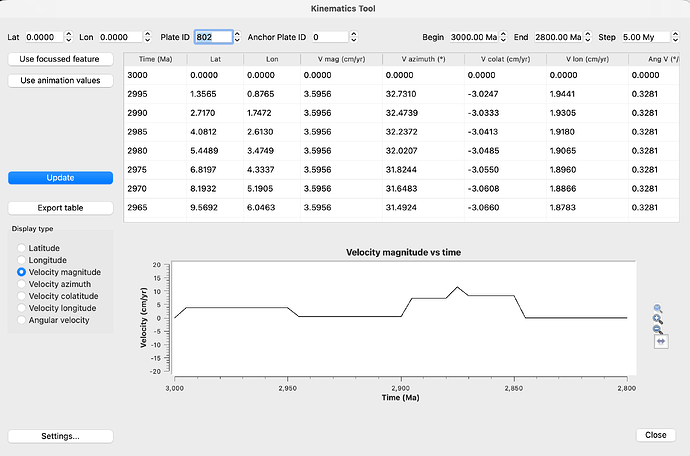This screenshot has height=456, width=690.
Task: Click the Lat cell 9.5692
Action: coord(215,208)
